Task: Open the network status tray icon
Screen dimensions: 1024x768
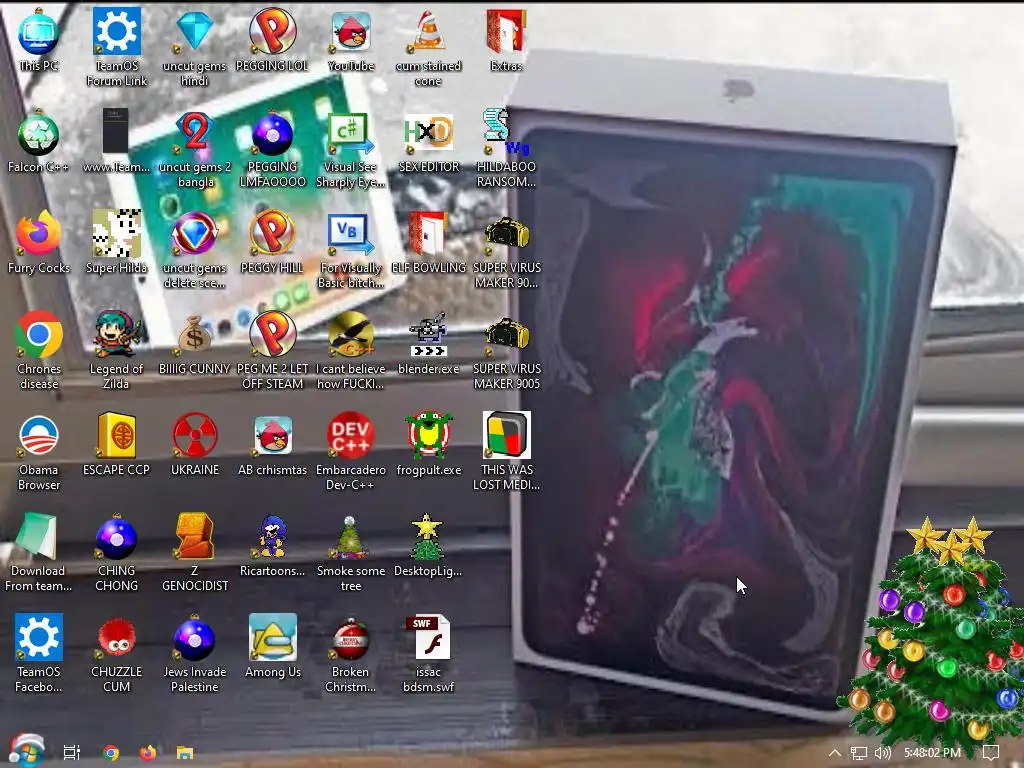Action: (x=859, y=753)
